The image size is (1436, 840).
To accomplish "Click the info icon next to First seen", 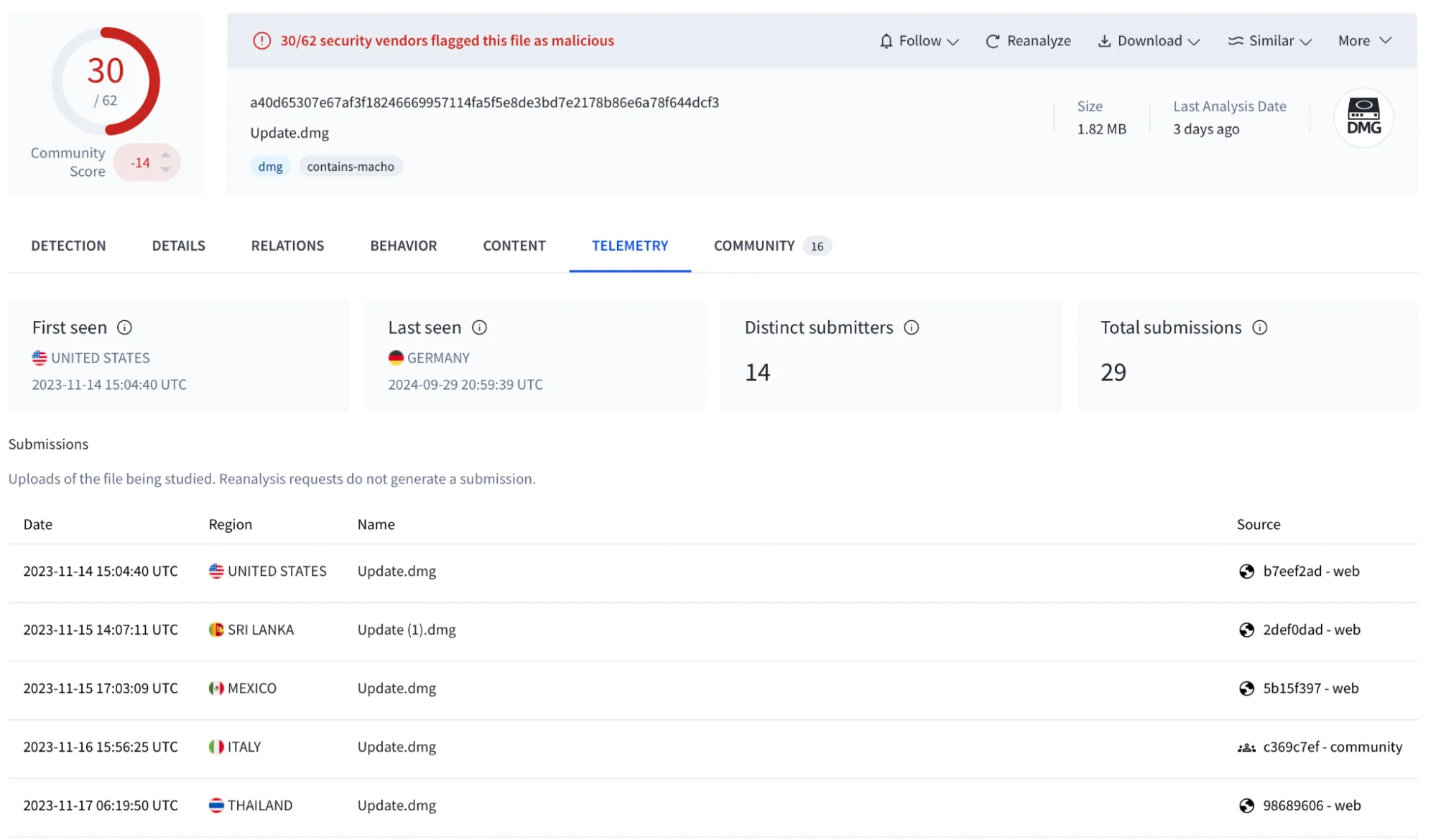I will (124, 327).
